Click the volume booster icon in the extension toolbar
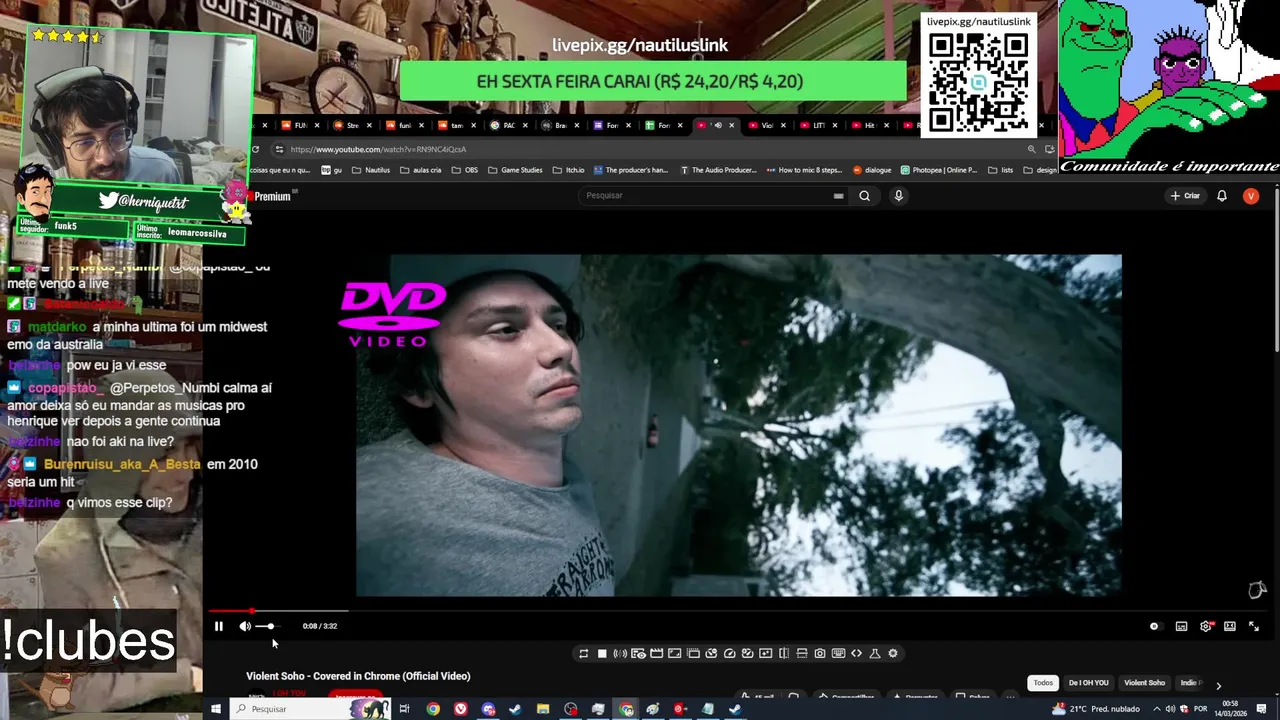 (620, 653)
